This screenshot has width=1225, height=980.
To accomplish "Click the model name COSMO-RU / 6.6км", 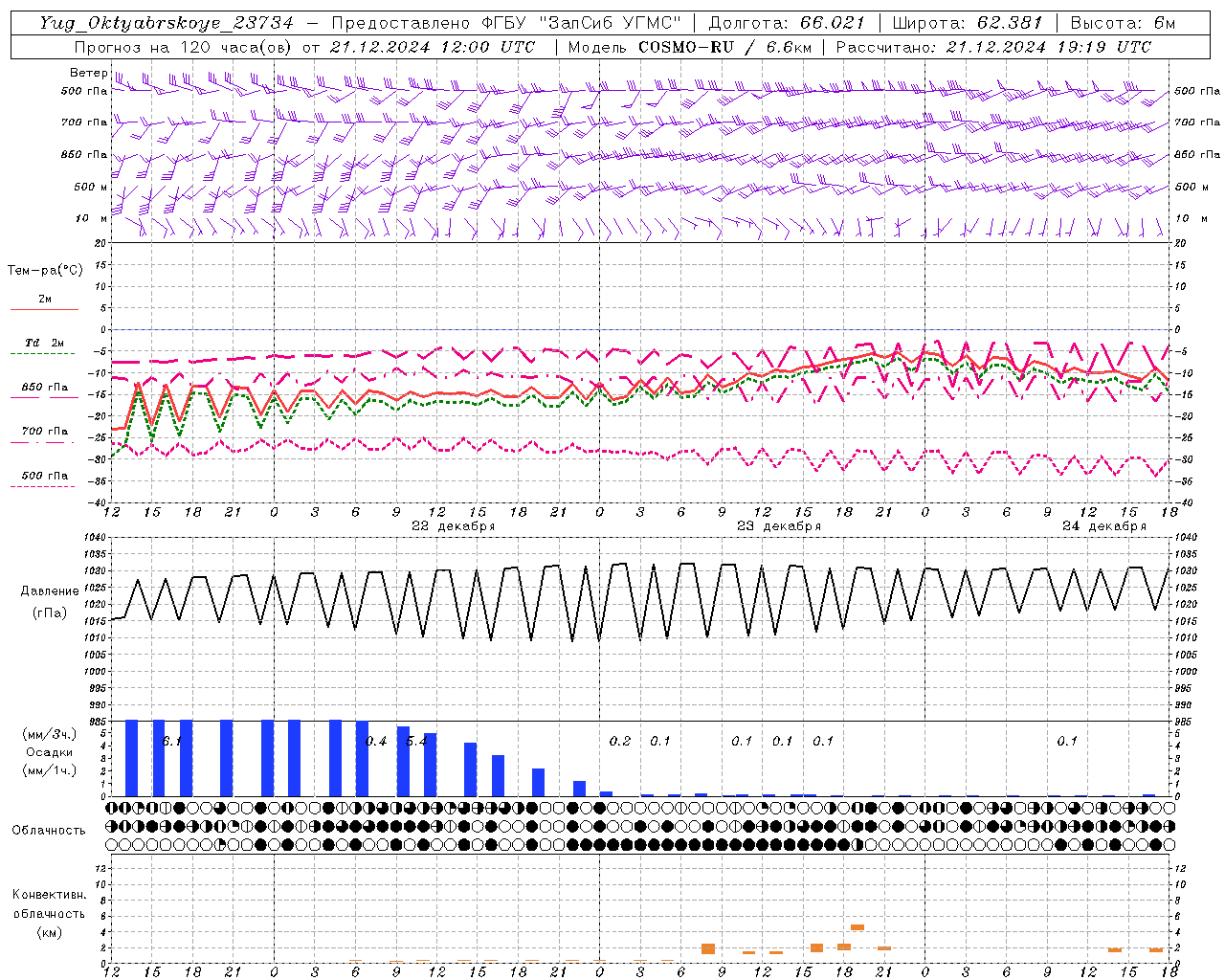I will pos(724,47).
